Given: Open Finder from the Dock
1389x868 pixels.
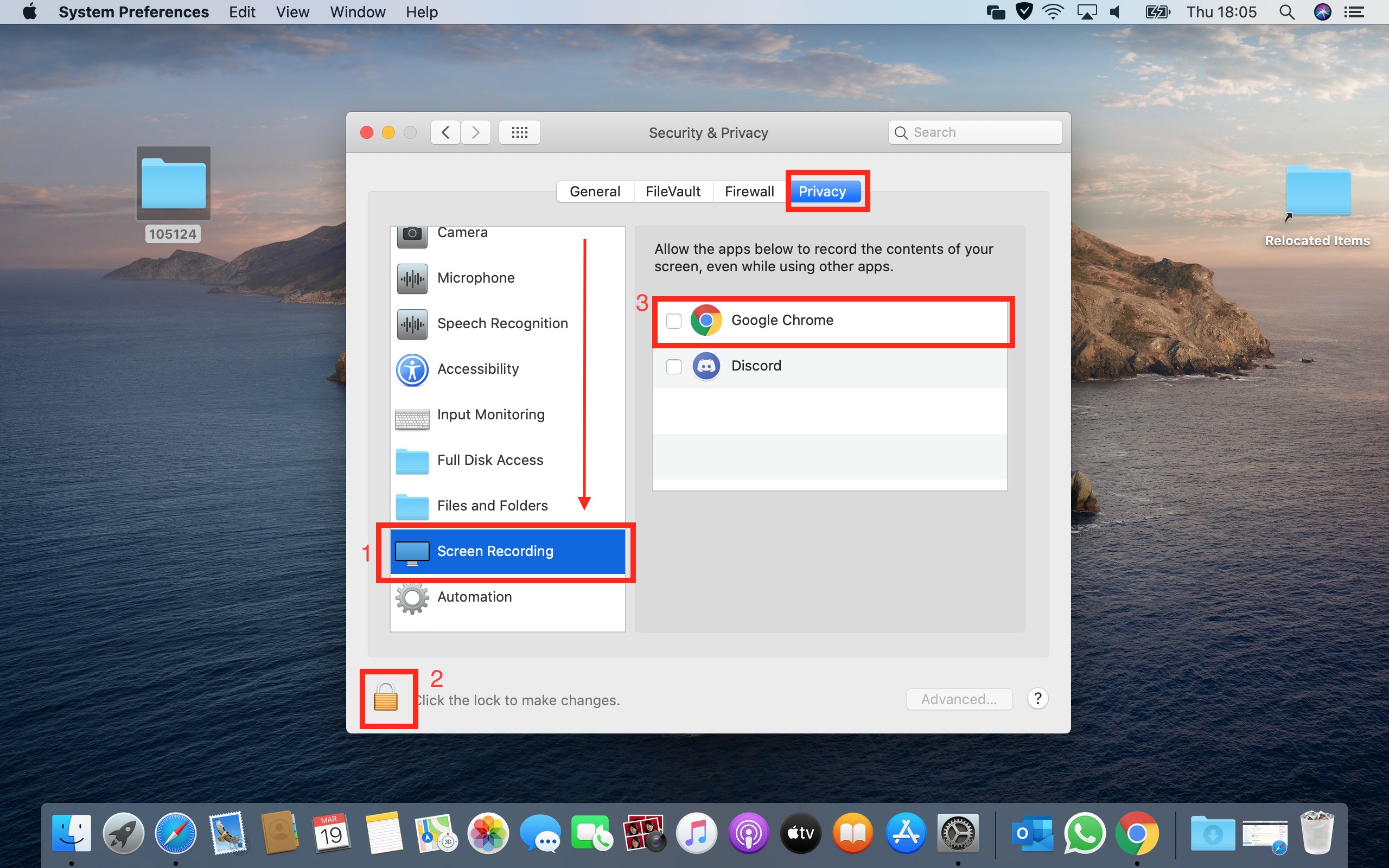Looking at the screenshot, I should point(70,833).
